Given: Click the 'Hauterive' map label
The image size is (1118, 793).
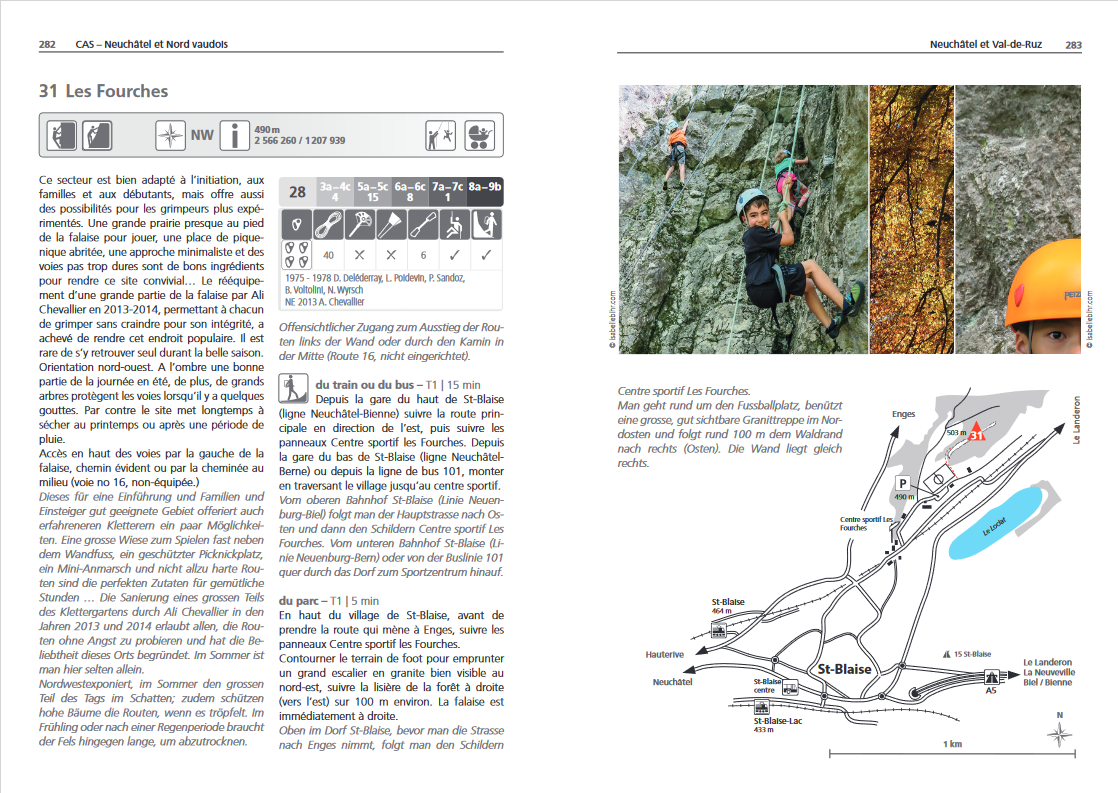Looking at the screenshot, I should 665,655.
